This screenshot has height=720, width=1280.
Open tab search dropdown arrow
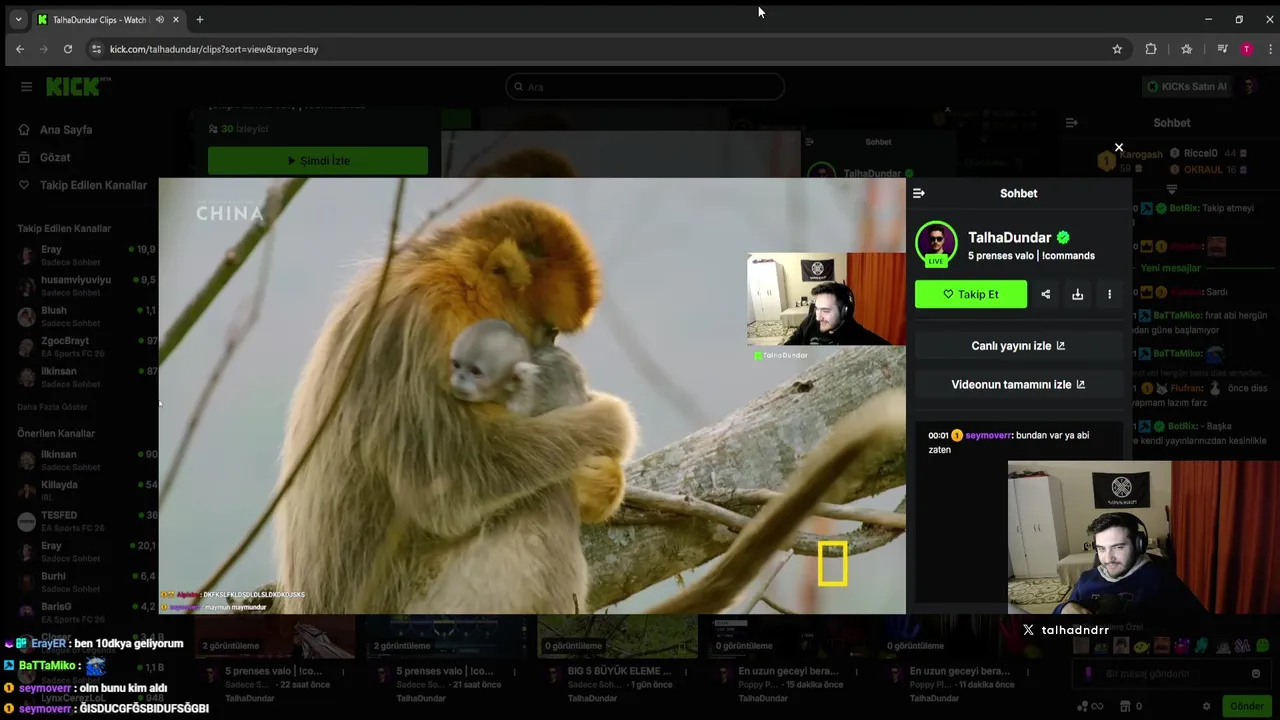(x=18, y=19)
